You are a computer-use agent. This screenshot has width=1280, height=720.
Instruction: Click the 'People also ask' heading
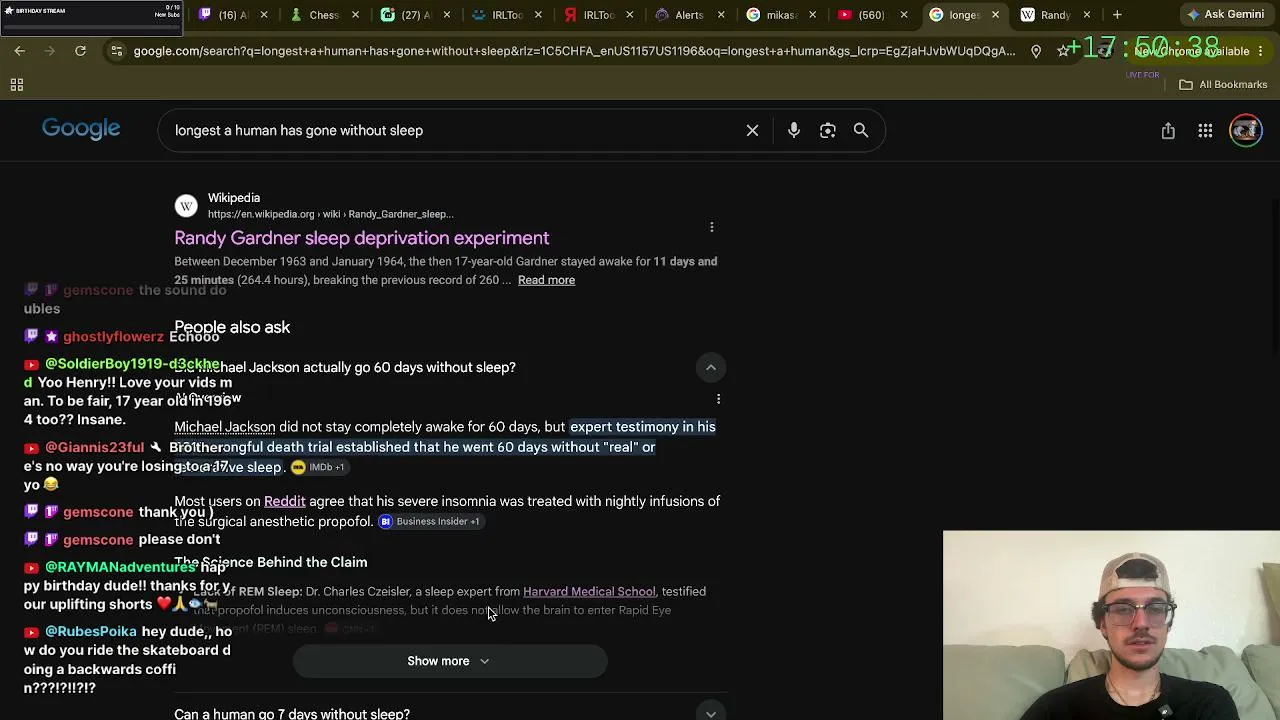coord(232,327)
